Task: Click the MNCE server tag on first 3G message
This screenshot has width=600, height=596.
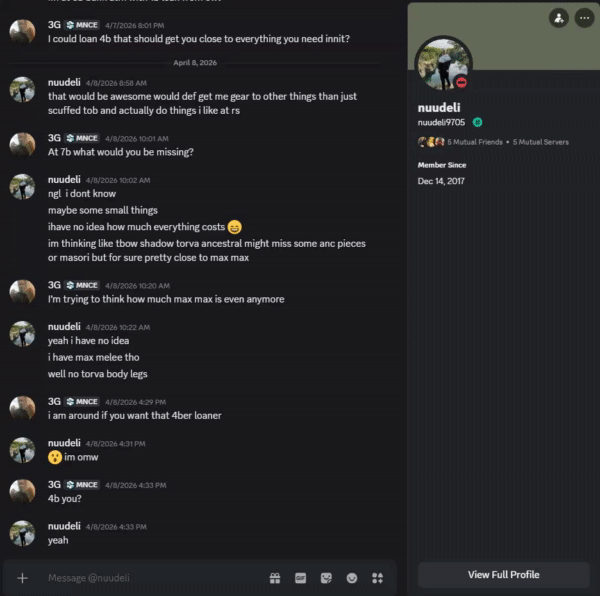Action: pyautogui.click(x=82, y=25)
